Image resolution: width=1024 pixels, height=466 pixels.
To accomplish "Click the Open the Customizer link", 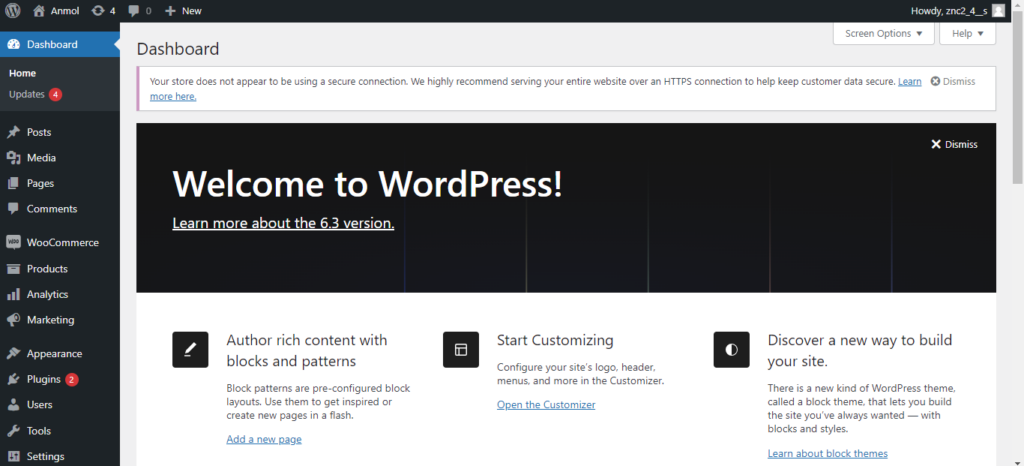I will (x=546, y=405).
